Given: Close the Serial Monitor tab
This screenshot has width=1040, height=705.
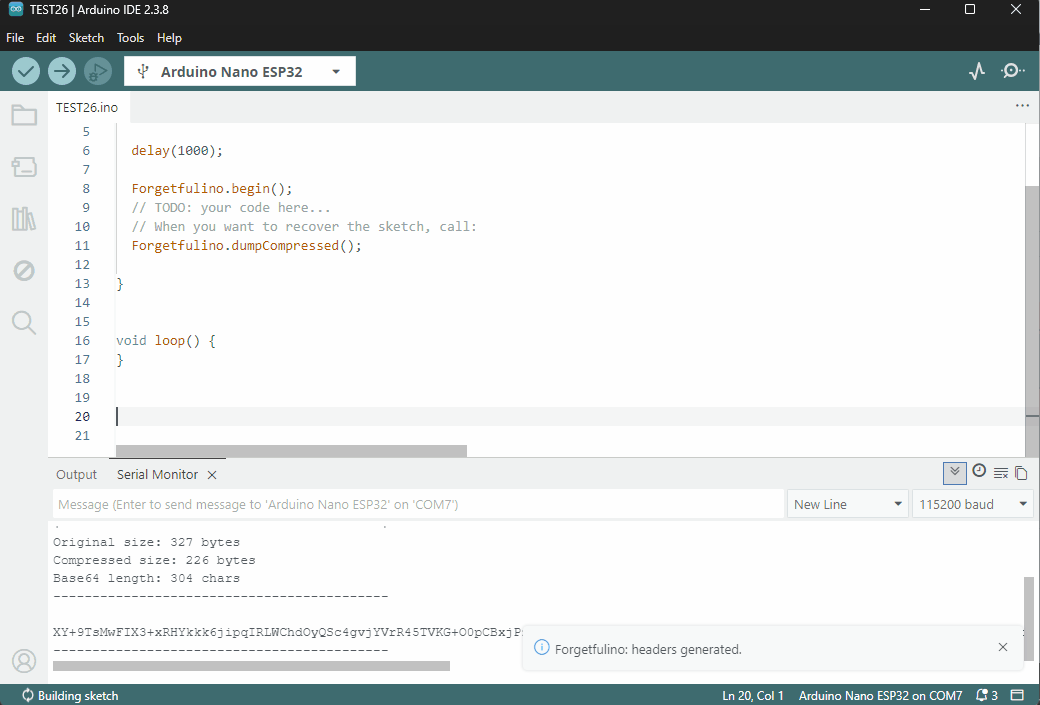Looking at the screenshot, I should (x=212, y=475).
